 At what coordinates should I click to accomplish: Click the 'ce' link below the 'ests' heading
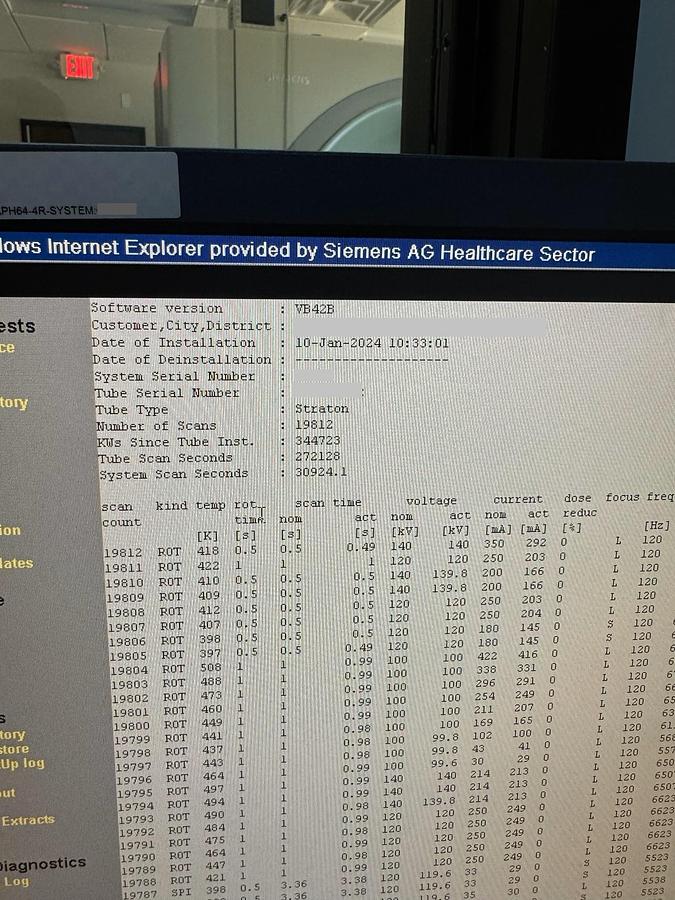(7, 348)
